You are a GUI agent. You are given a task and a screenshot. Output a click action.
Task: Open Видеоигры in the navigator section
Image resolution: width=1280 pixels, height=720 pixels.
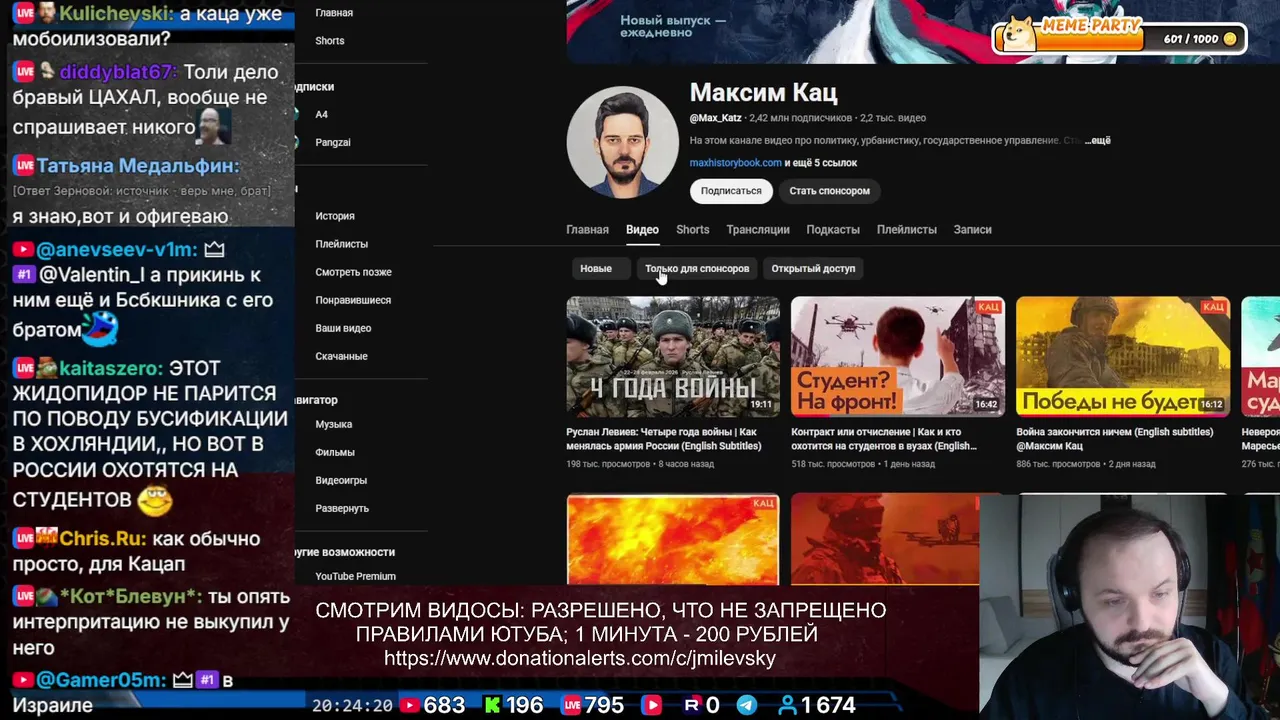click(x=341, y=480)
